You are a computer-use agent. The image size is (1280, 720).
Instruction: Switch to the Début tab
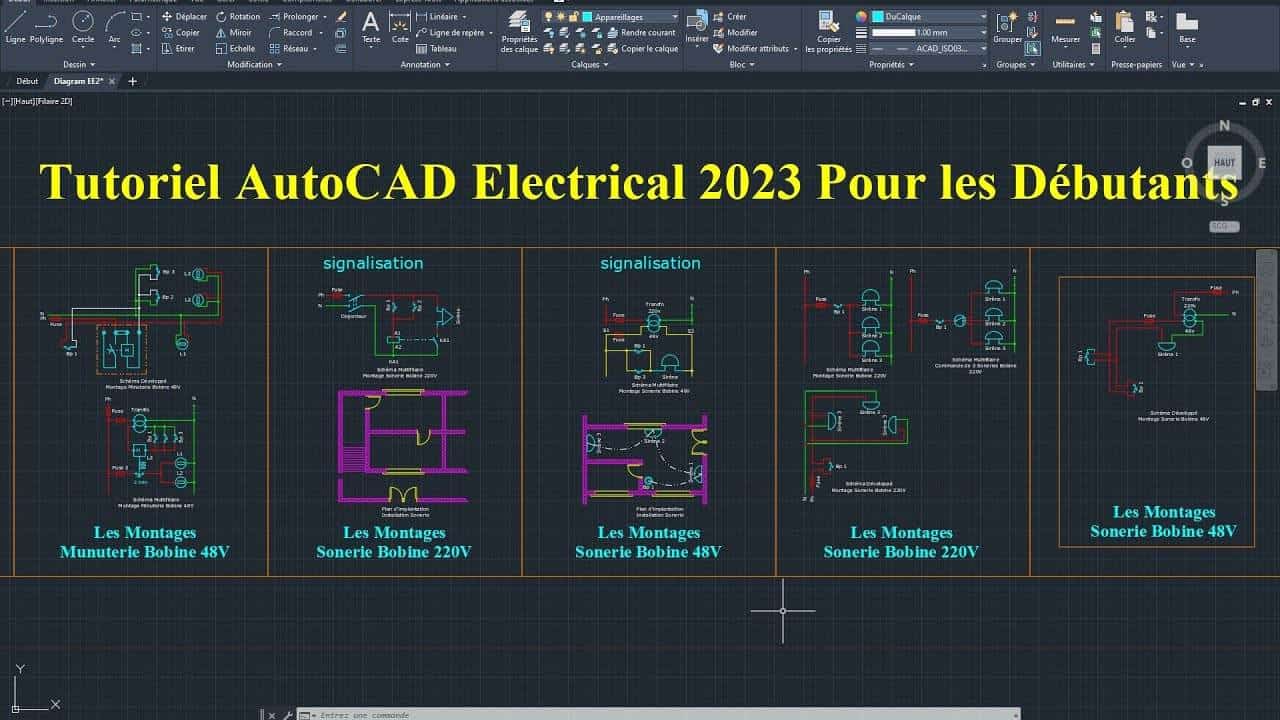point(27,81)
